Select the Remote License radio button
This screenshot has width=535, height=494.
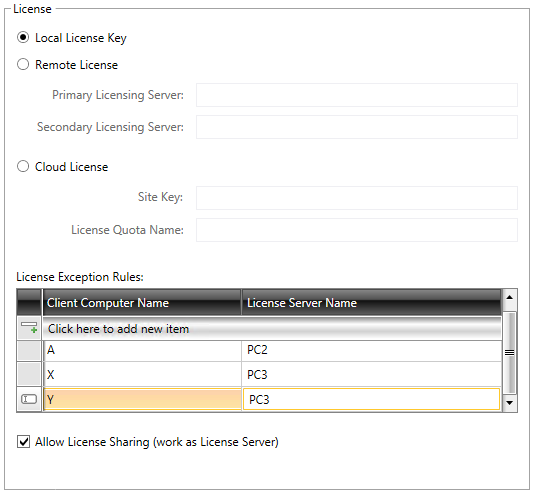pyautogui.click(x=23, y=64)
